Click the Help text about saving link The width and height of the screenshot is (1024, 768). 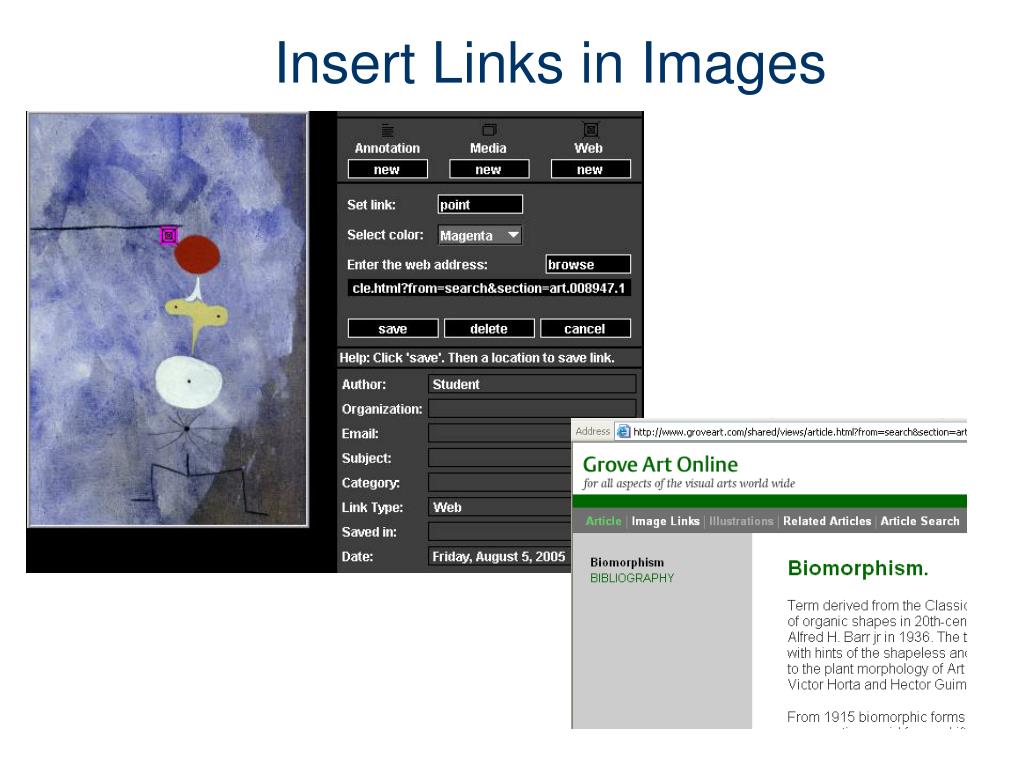coord(477,358)
